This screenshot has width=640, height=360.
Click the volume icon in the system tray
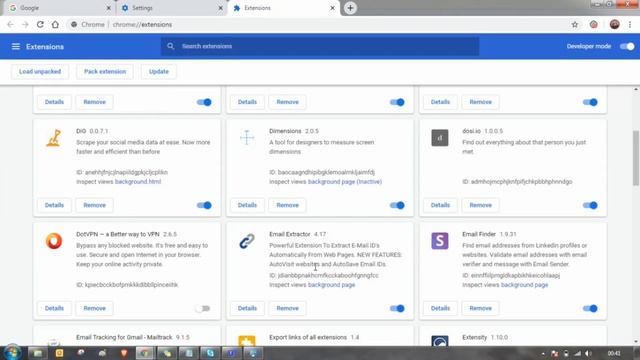point(588,353)
